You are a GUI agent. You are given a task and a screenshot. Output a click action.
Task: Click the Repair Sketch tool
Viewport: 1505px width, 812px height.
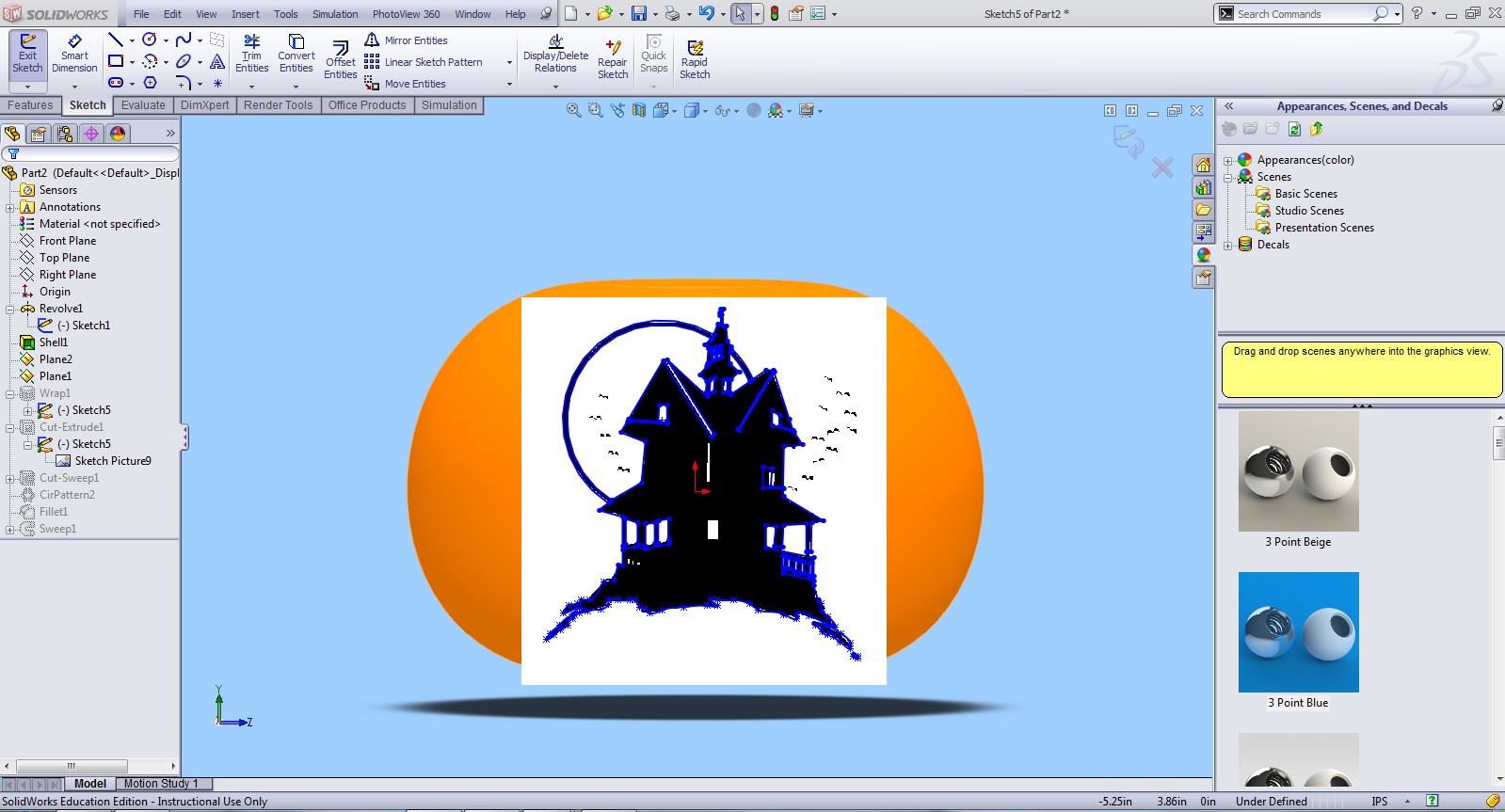(613, 59)
